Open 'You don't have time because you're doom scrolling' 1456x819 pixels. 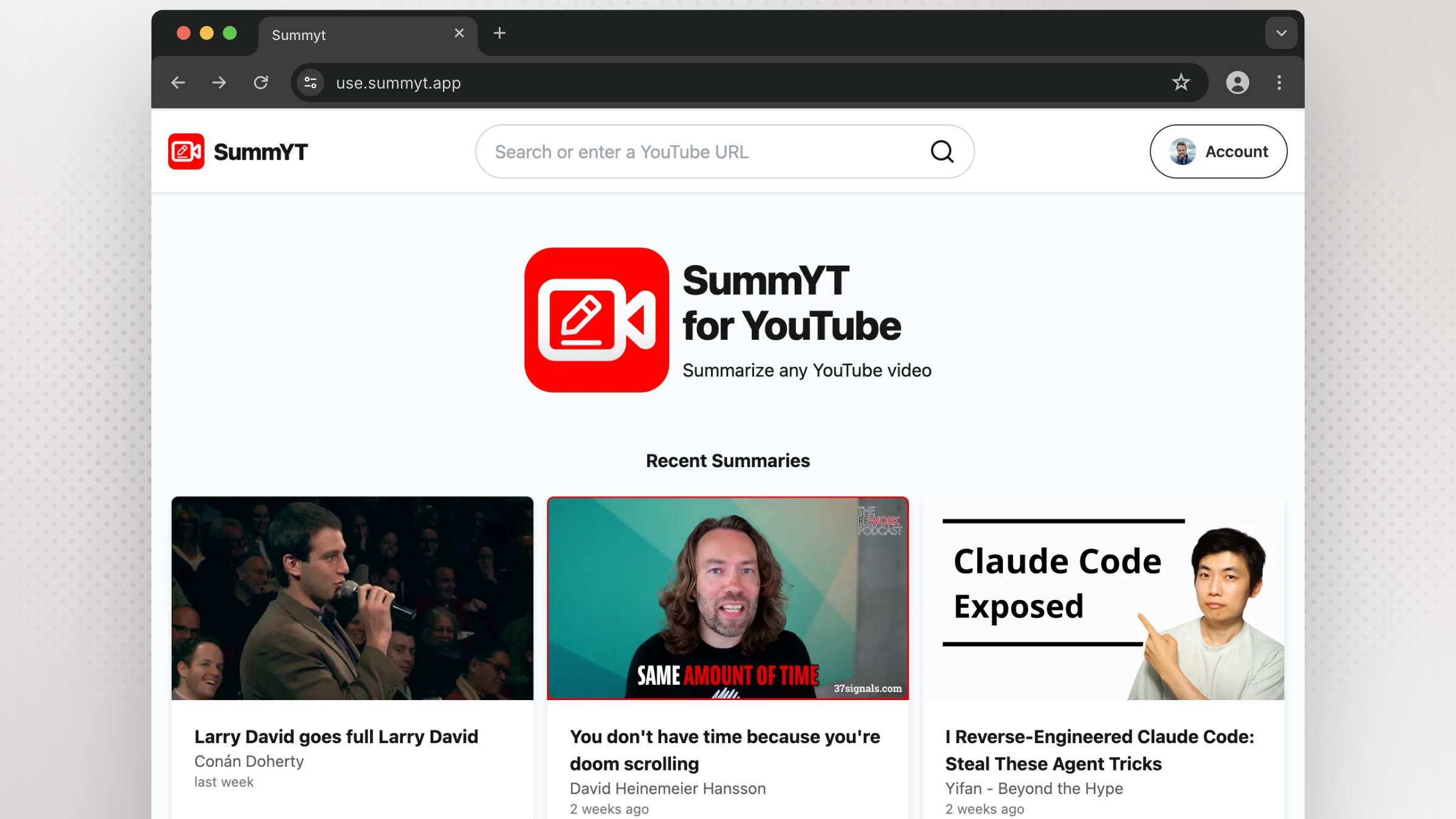(x=725, y=750)
